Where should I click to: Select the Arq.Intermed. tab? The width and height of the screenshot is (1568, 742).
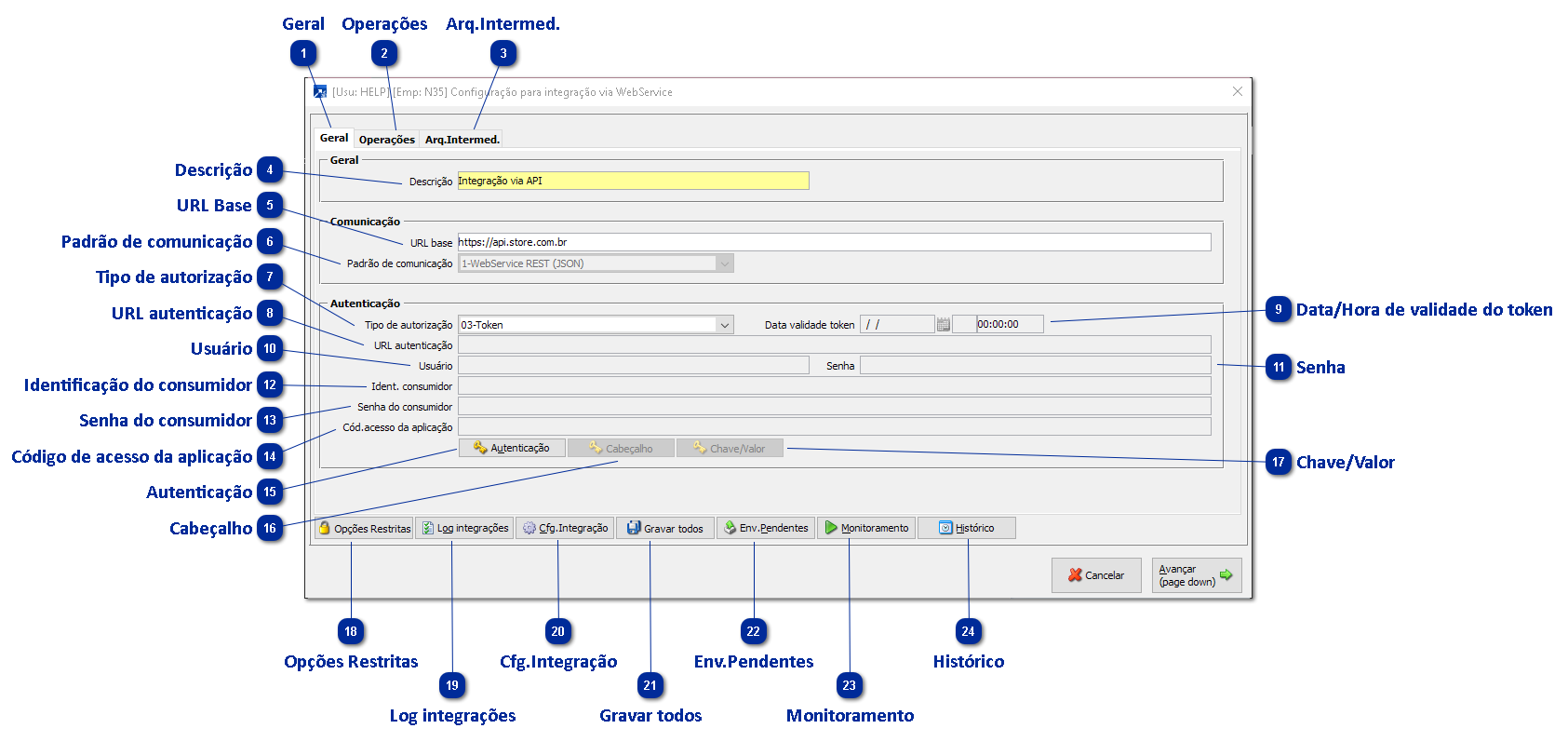[462, 140]
